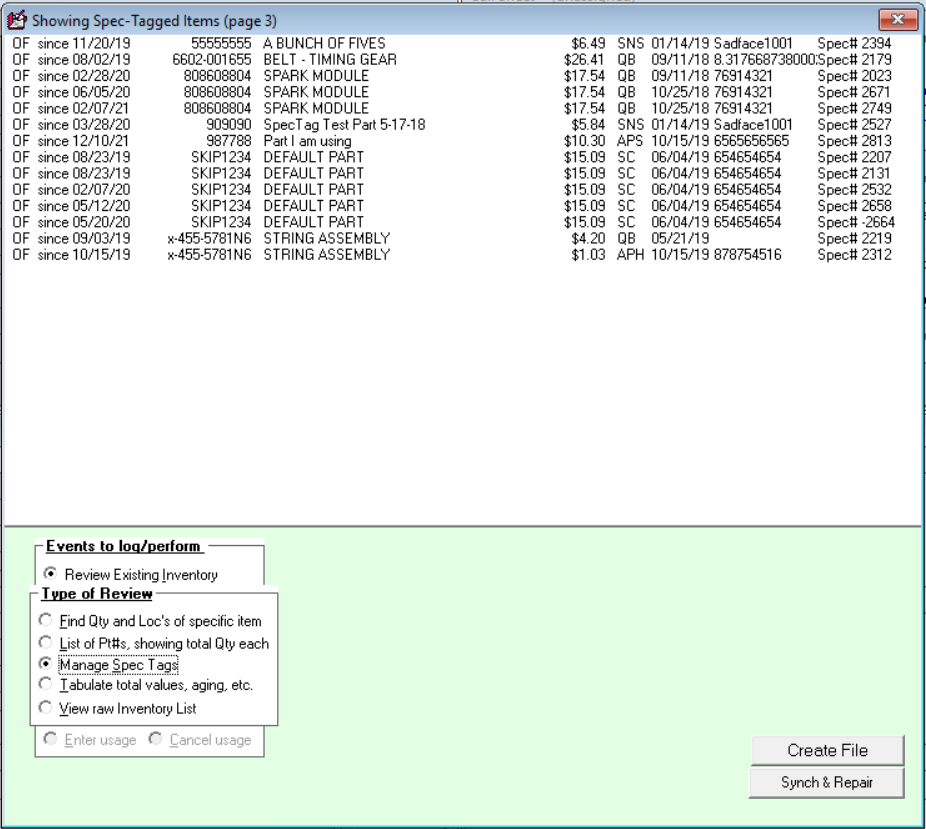Select the Manage Spec Tags option
Image resolution: width=926 pixels, height=829 pixels.
tap(47, 664)
